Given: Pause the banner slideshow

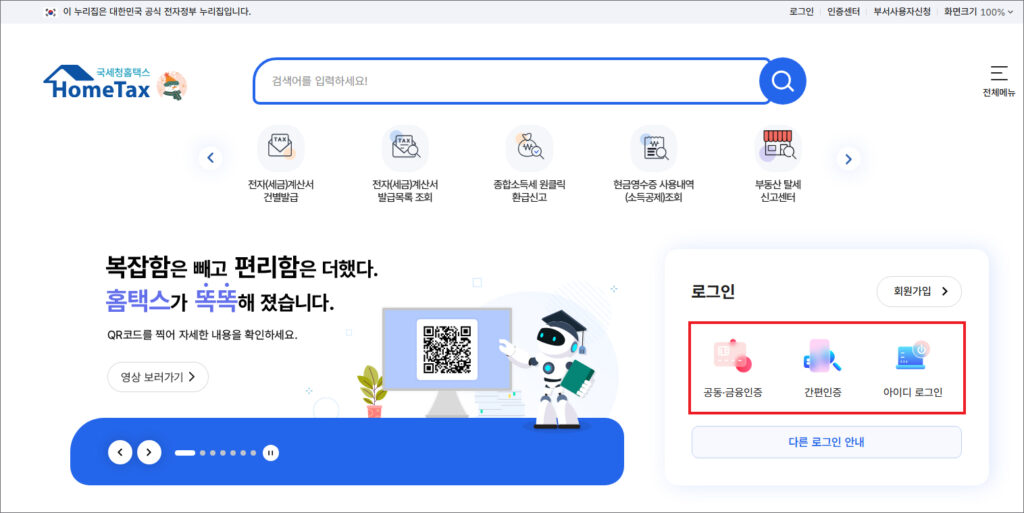Looking at the screenshot, I should (270, 452).
